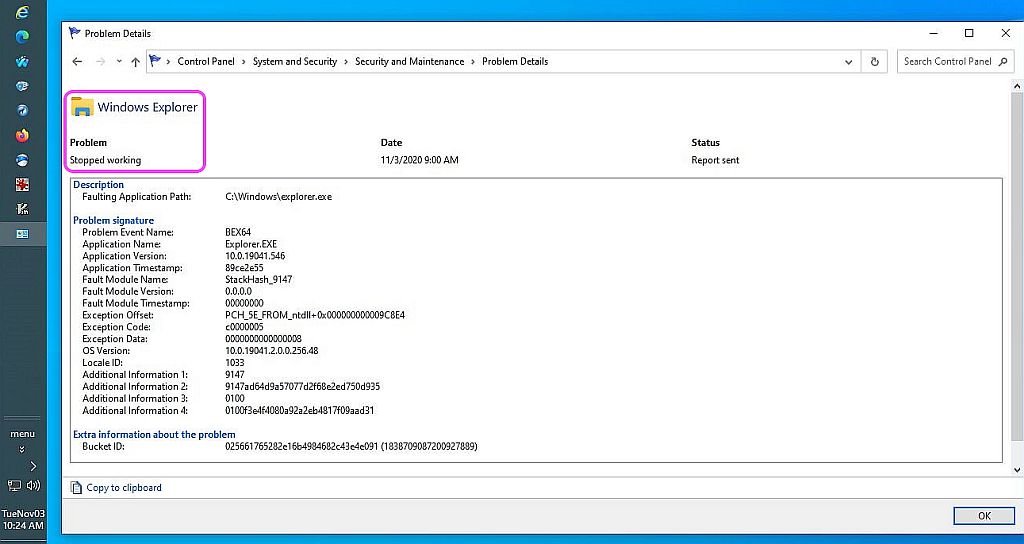The width and height of the screenshot is (1024, 544).
Task: Click the scrollbar up arrow
Action: point(1017,86)
